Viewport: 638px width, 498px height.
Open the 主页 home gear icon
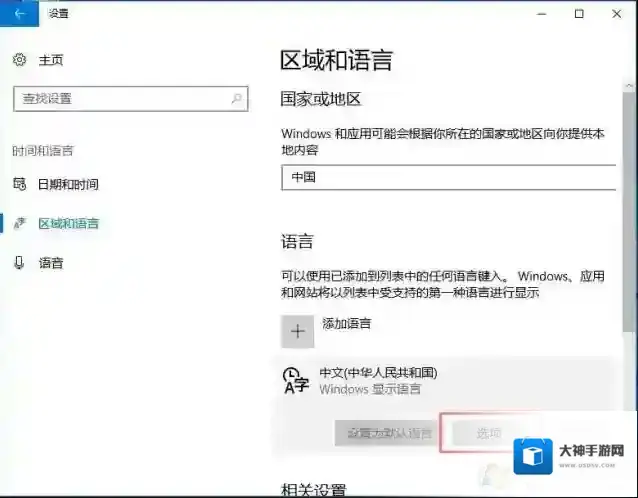pyautogui.click(x=20, y=60)
